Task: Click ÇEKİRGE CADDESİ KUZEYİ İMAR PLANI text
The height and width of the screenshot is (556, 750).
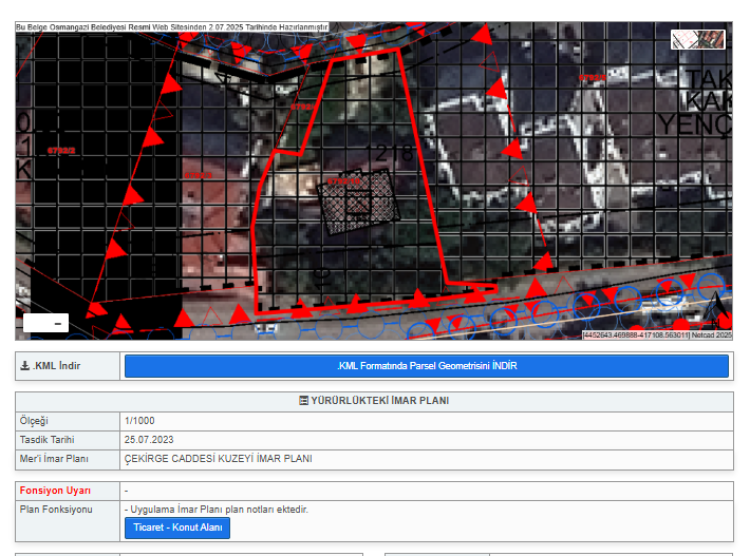Action: point(218,459)
